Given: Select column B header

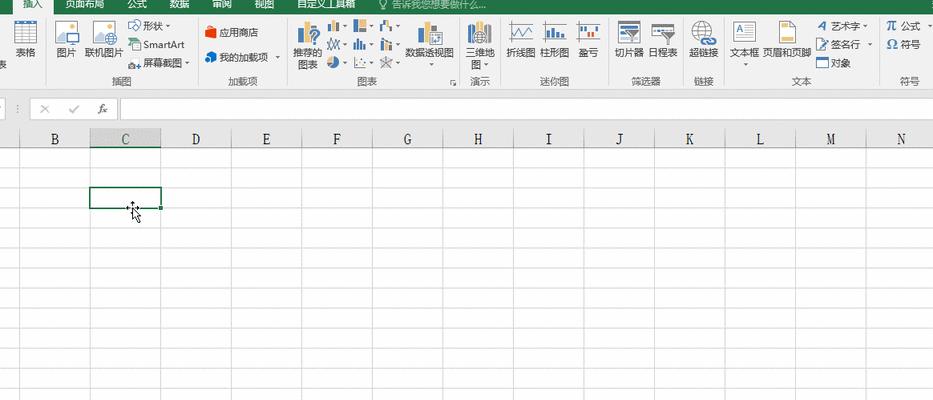Looking at the screenshot, I should [x=55, y=139].
